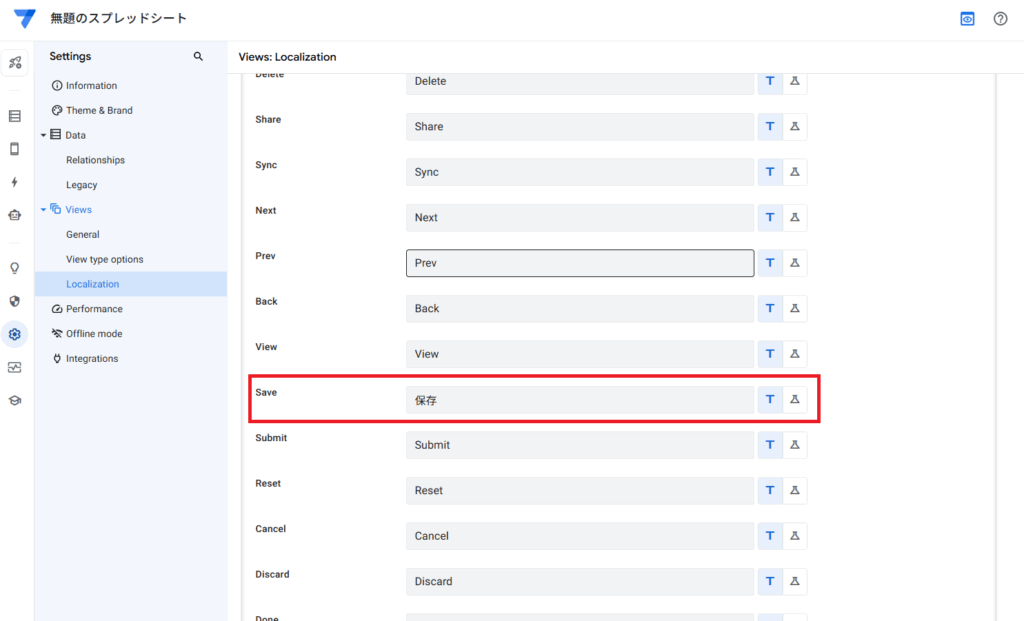The image size is (1024, 621).
Task: Click the app preview icon at top right
Action: 967,19
